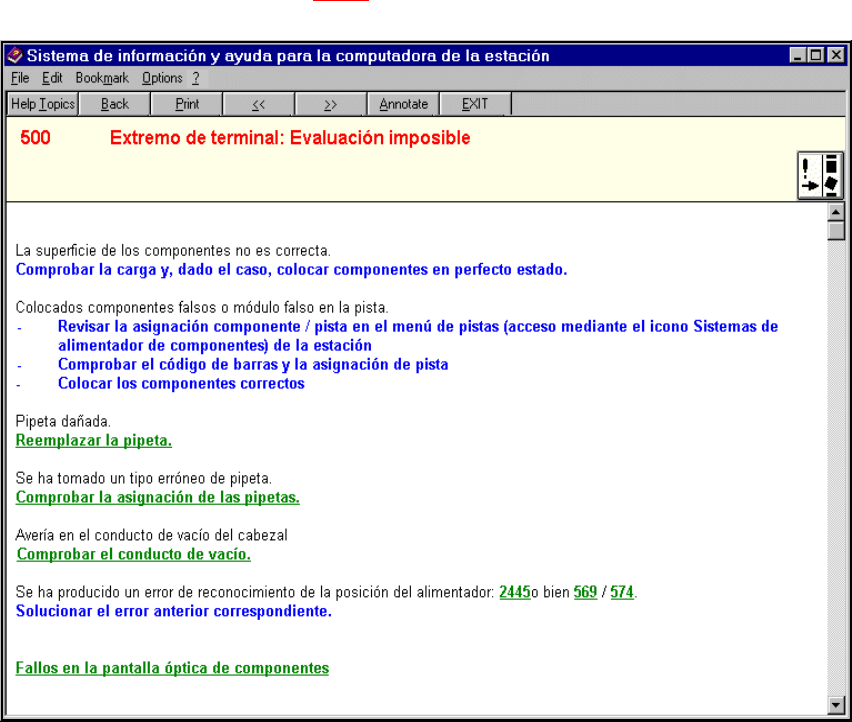Go to previous topic with << button
852x722 pixels.
click(x=259, y=104)
